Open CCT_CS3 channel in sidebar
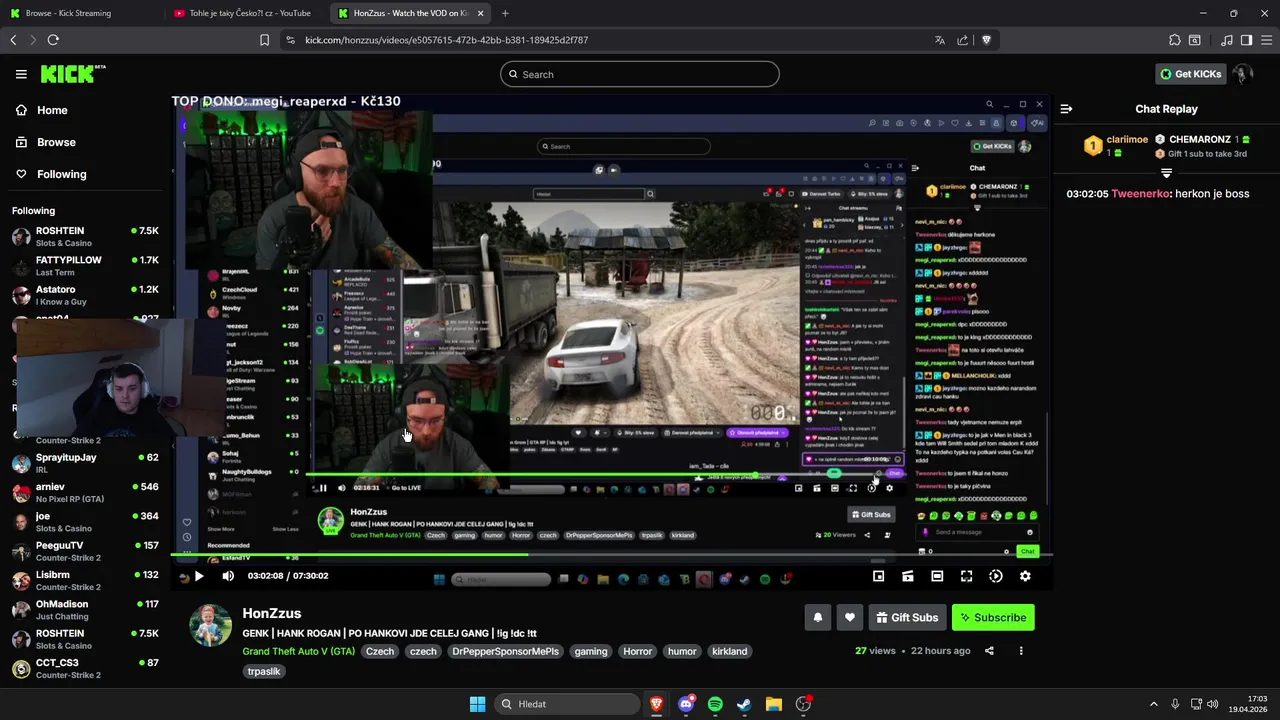This screenshot has width=1280, height=720. click(x=85, y=668)
